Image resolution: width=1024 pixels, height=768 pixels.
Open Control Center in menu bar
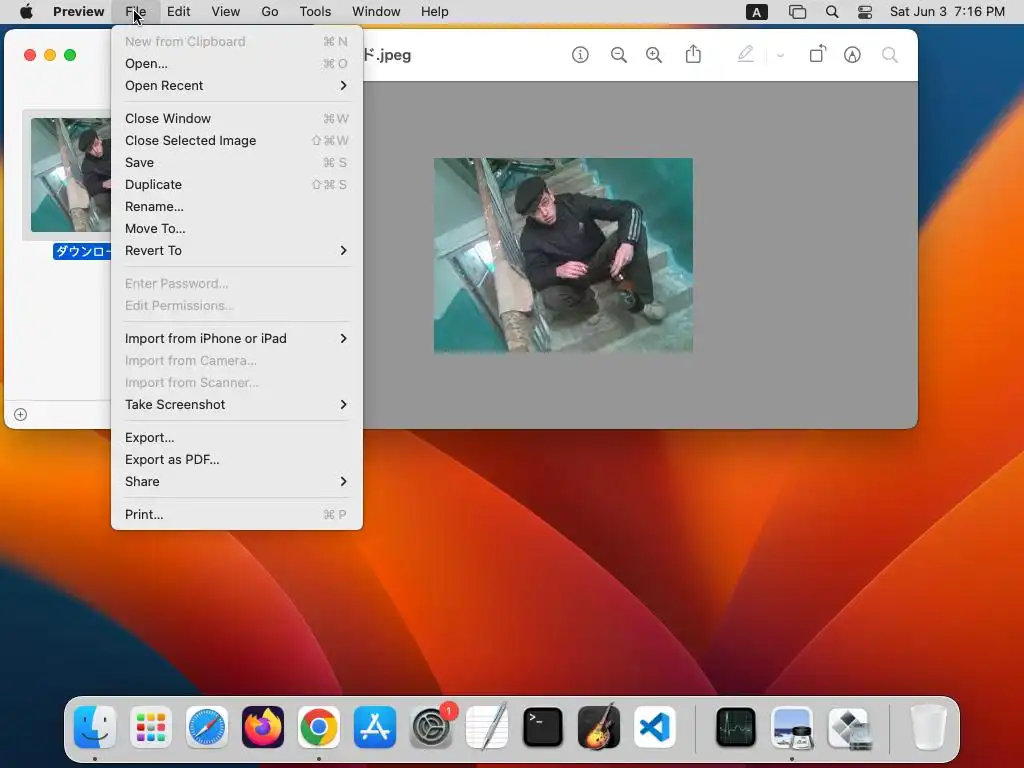[x=865, y=12]
